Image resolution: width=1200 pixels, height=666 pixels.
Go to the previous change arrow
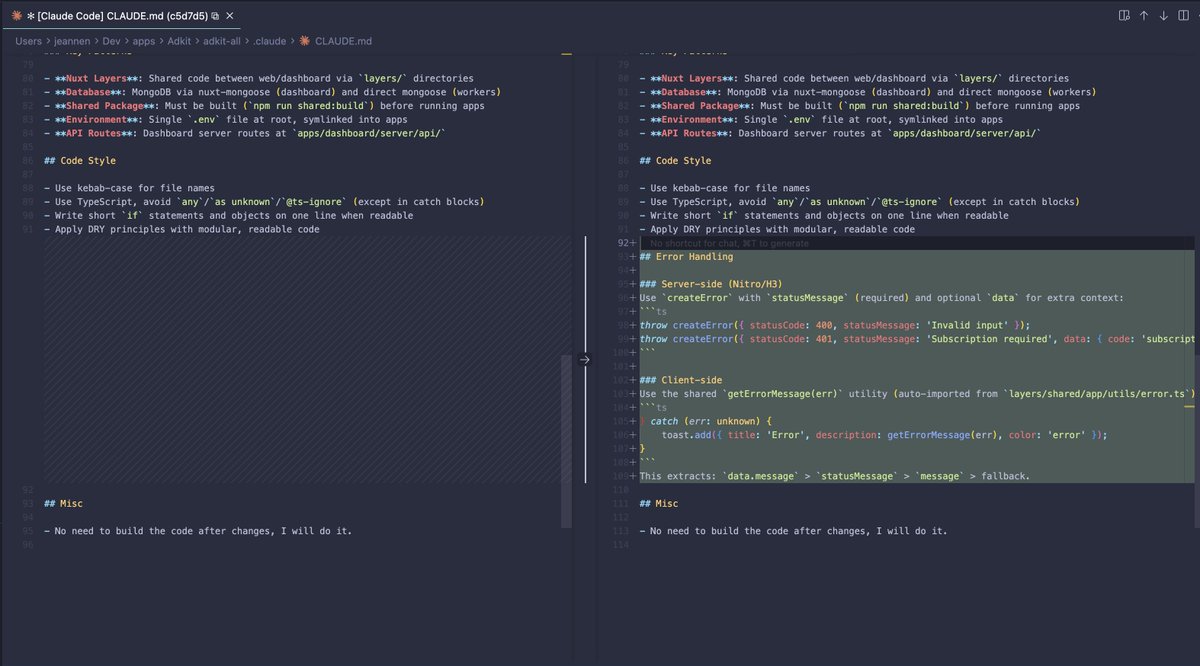tap(1144, 16)
